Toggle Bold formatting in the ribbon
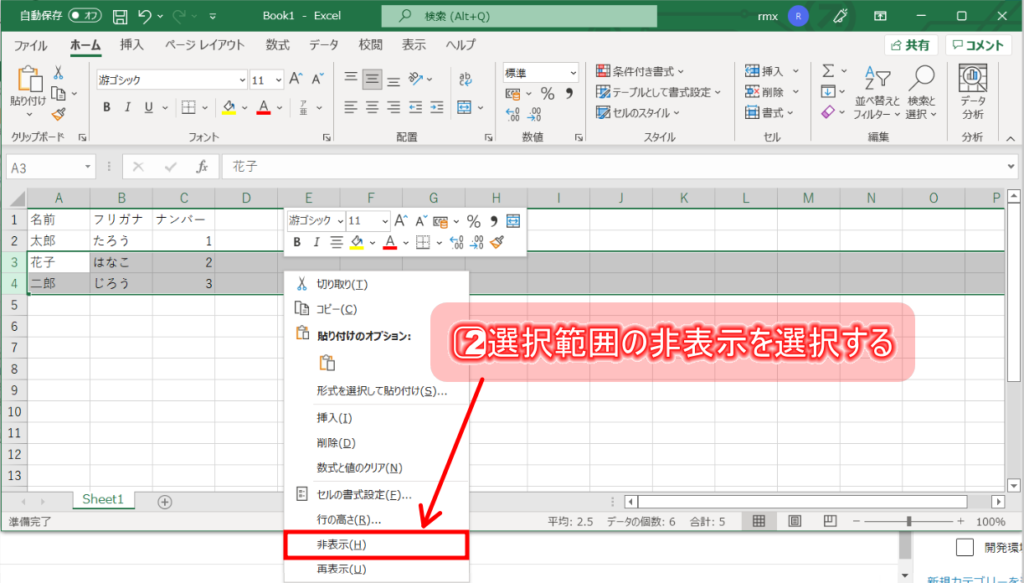This screenshot has width=1024, height=583. (105, 108)
